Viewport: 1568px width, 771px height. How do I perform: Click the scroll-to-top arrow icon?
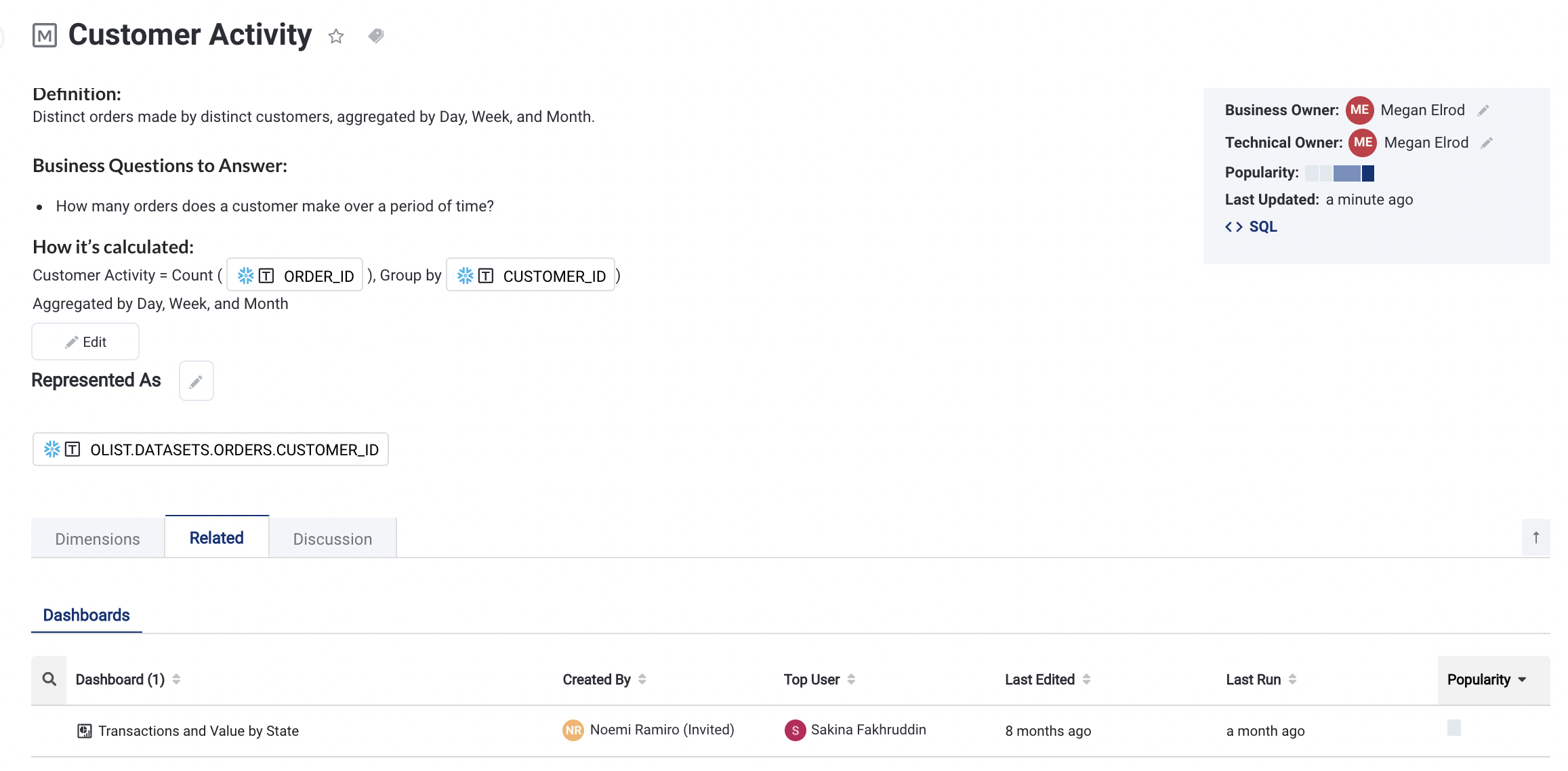click(x=1535, y=538)
